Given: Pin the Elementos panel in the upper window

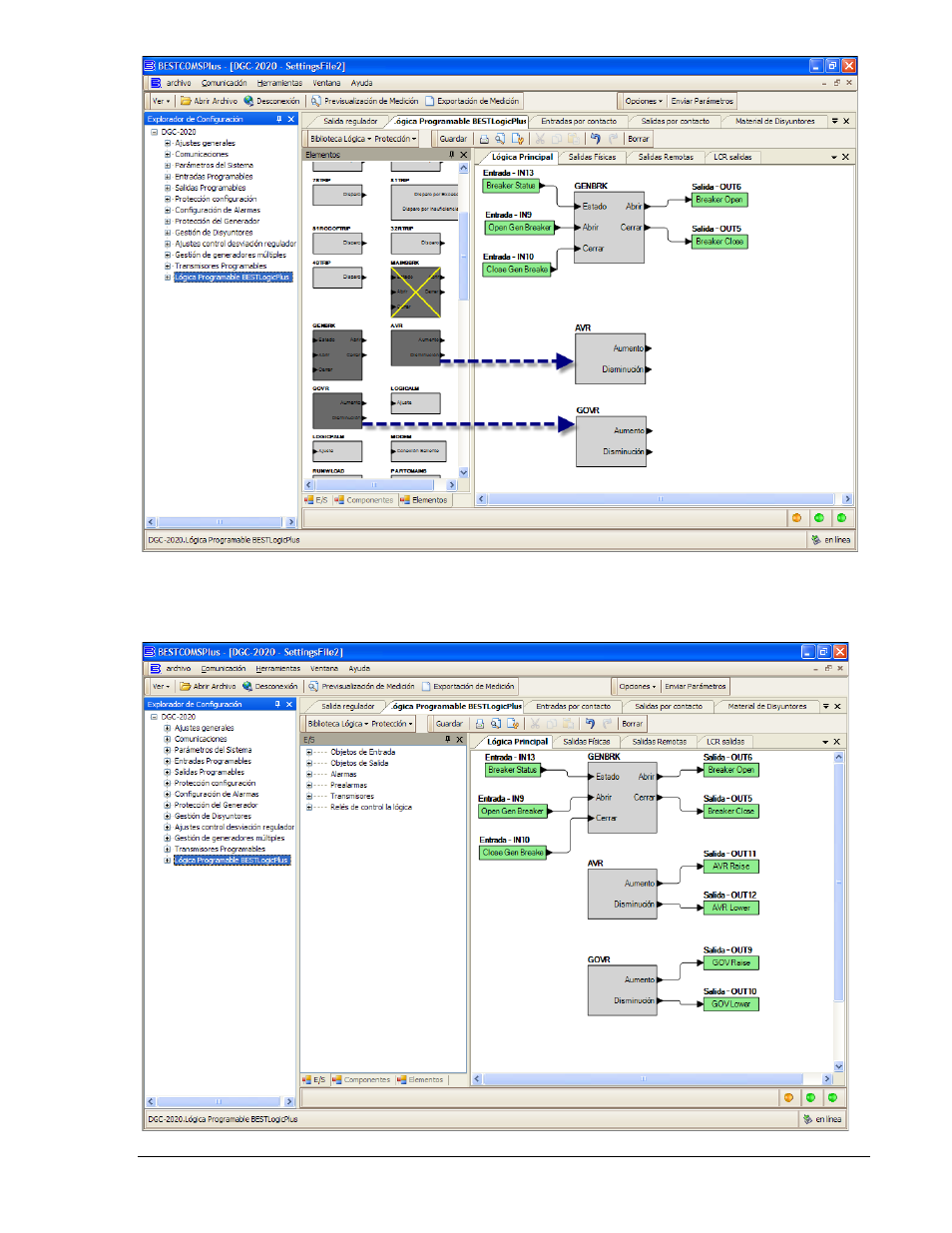Looking at the screenshot, I should pos(451,155).
